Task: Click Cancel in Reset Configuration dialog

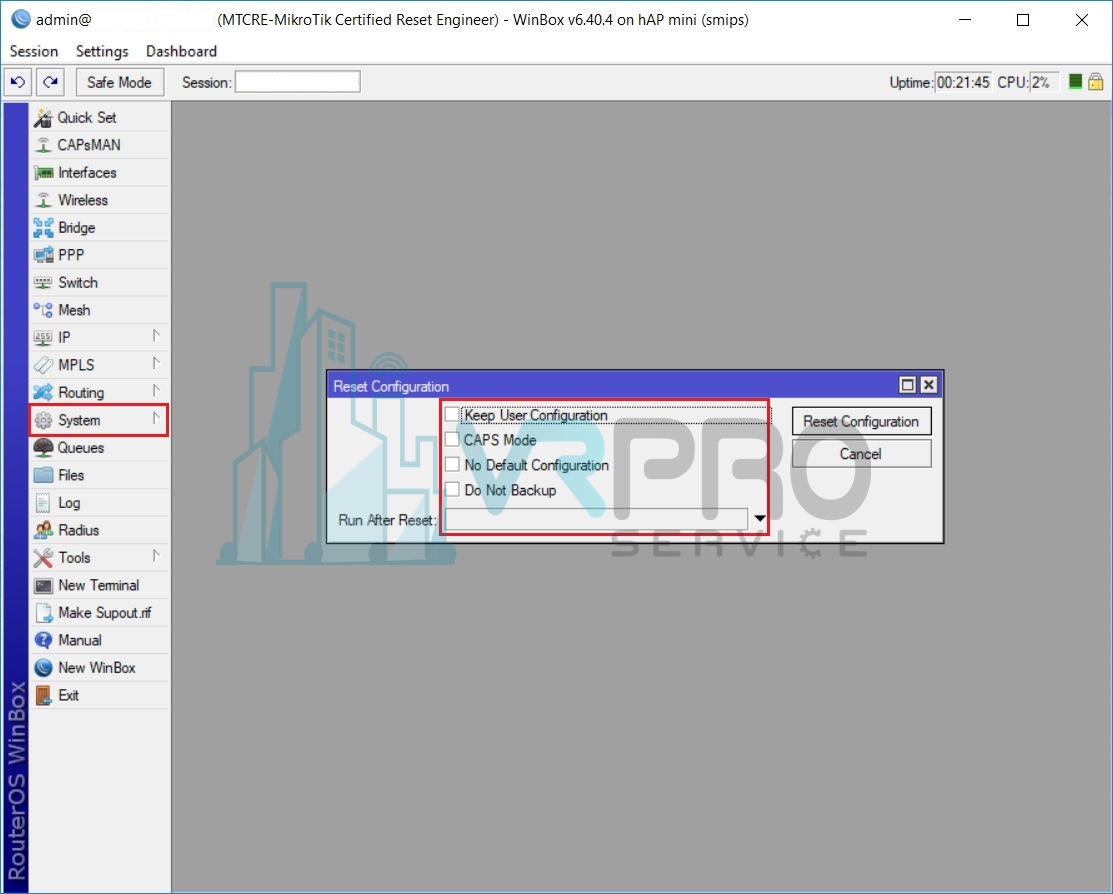Action: point(861,454)
